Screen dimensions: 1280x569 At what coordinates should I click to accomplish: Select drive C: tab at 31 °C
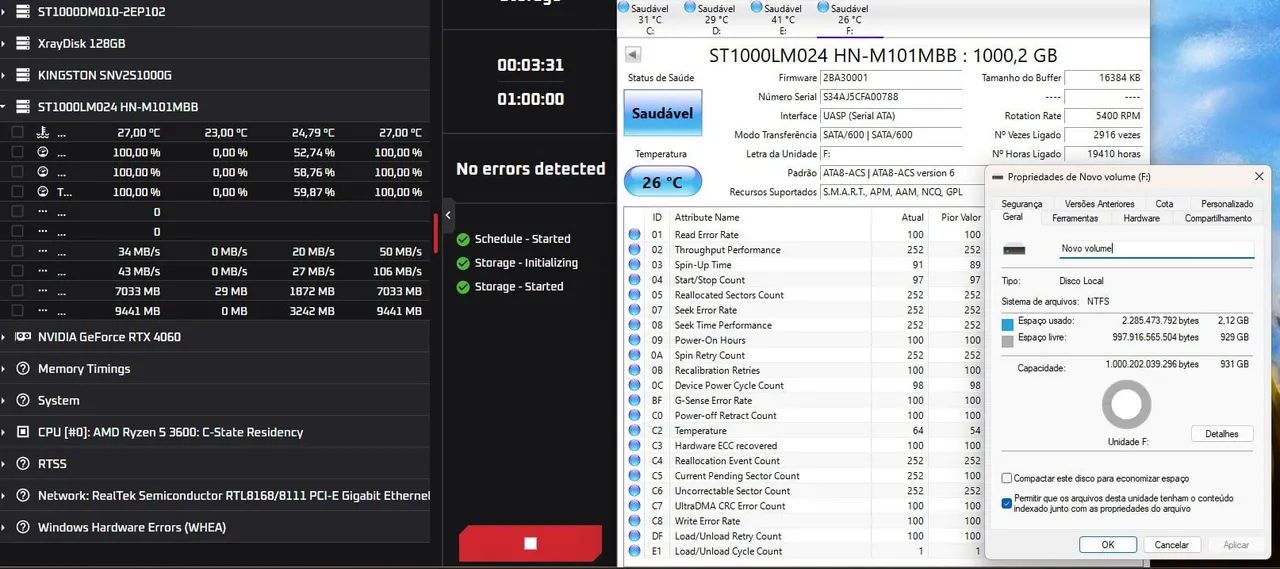650,19
